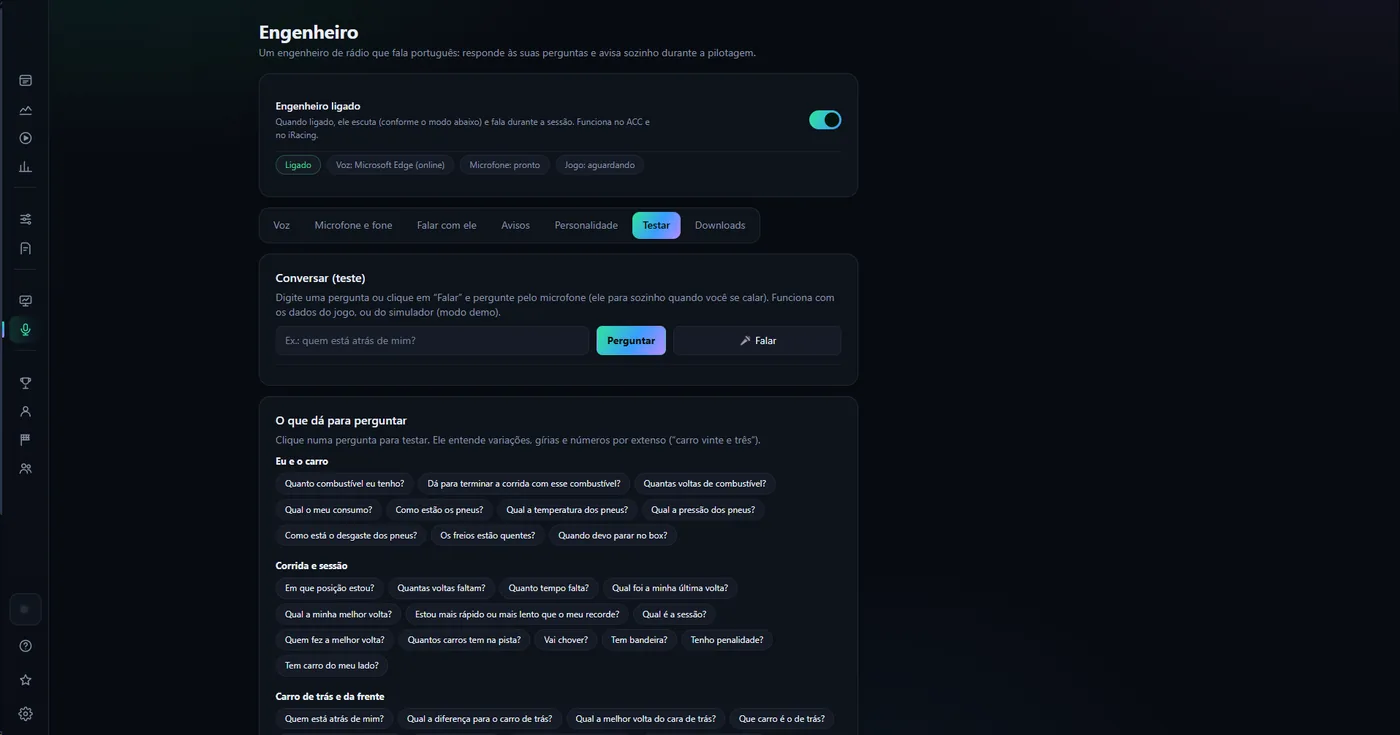Switch to the Downloads tab
This screenshot has height=735, width=1400.
pos(720,226)
